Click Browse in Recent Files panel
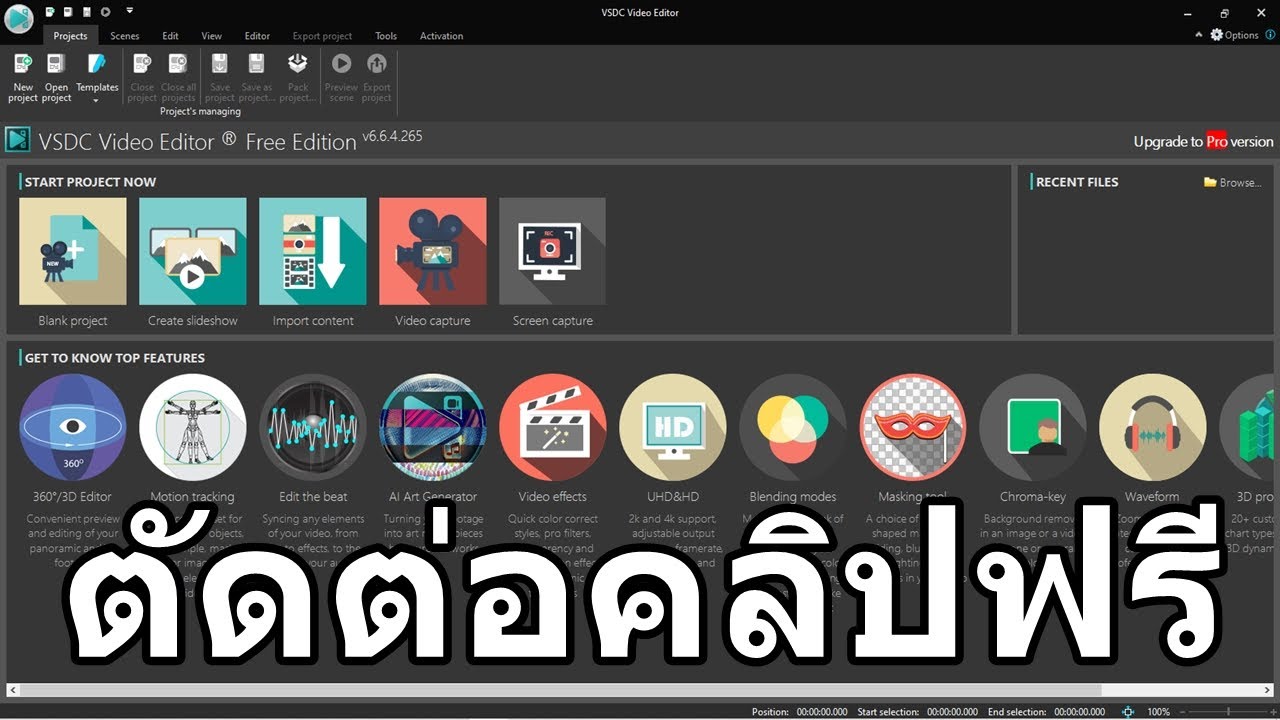1280x720 pixels. (x=1233, y=182)
